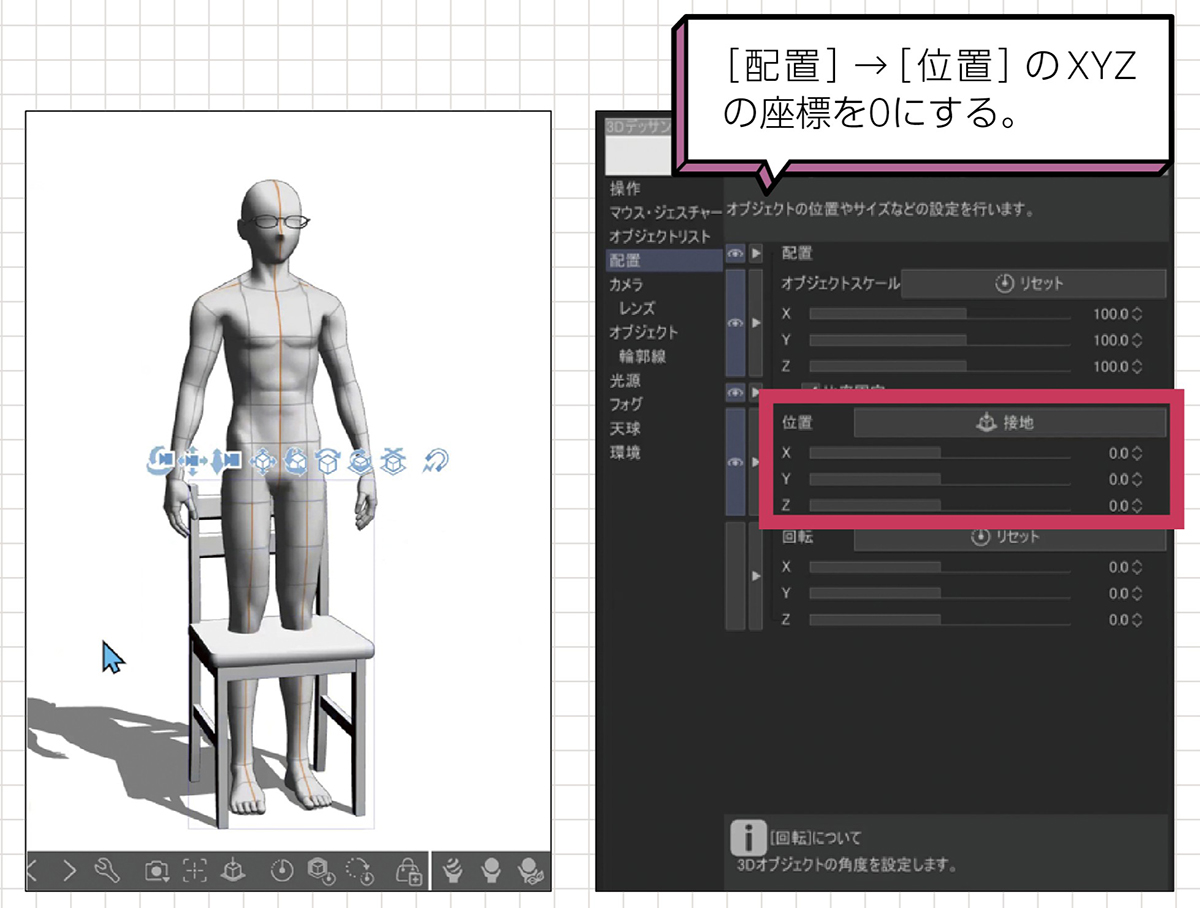Toggle the eye icon beside the 配置 header

click(735, 255)
